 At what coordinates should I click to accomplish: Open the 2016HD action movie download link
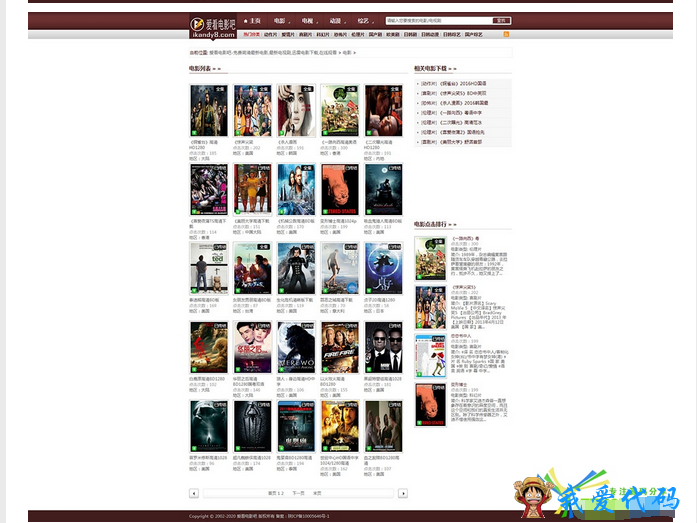coord(453,84)
